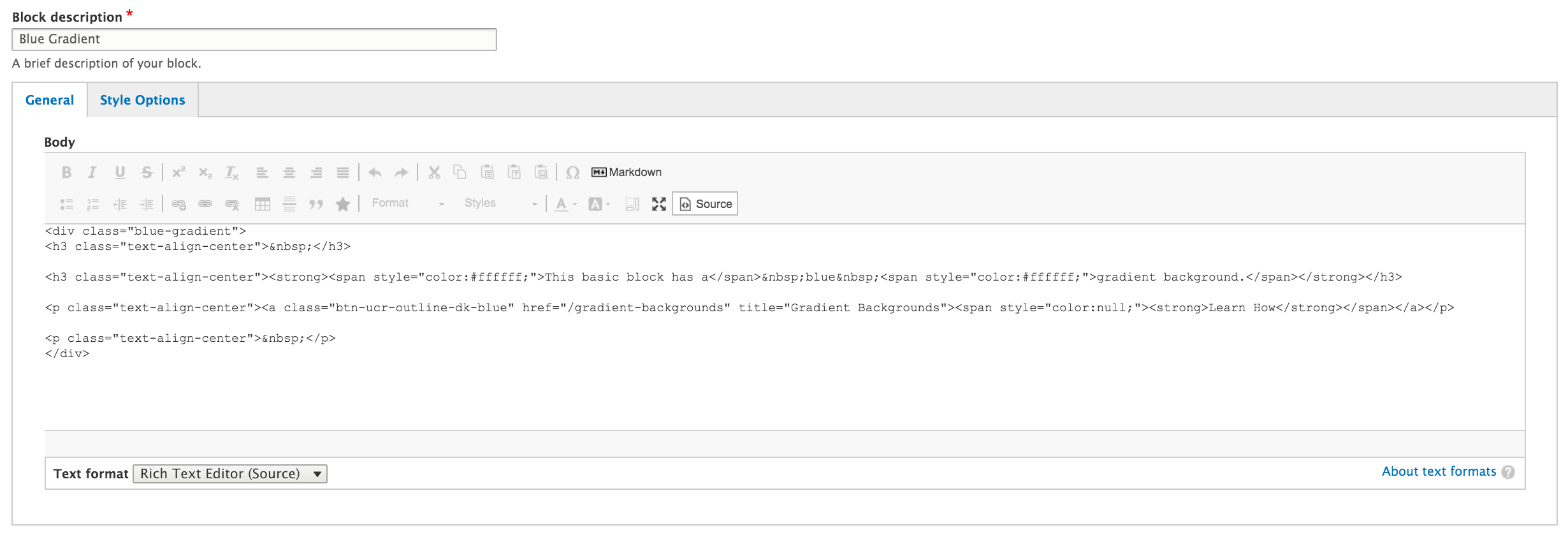Open the About text formats link
Screen dimensions: 1568x537
(1439, 472)
